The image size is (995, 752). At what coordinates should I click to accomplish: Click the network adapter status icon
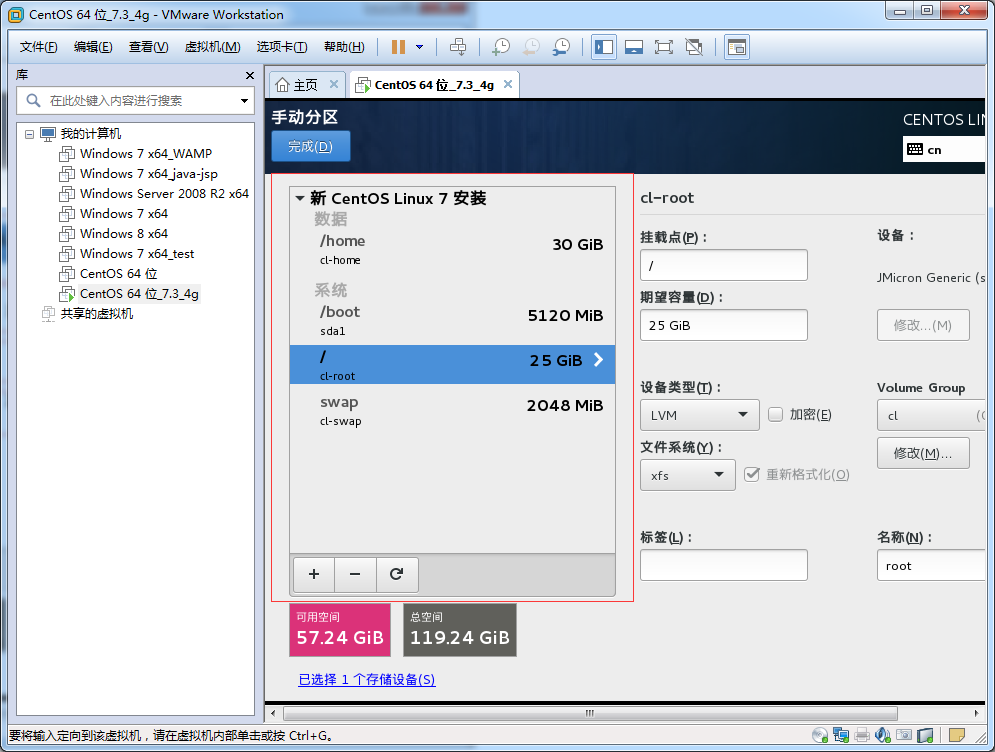(841, 735)
